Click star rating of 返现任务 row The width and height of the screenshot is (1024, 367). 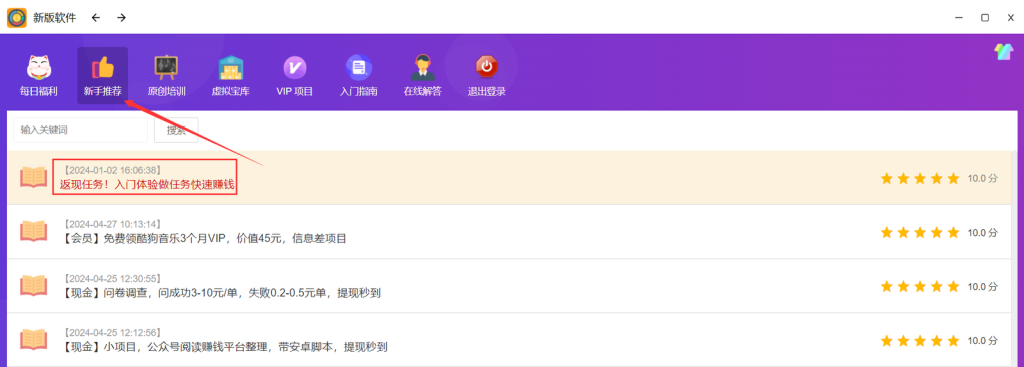pos(920,178)
